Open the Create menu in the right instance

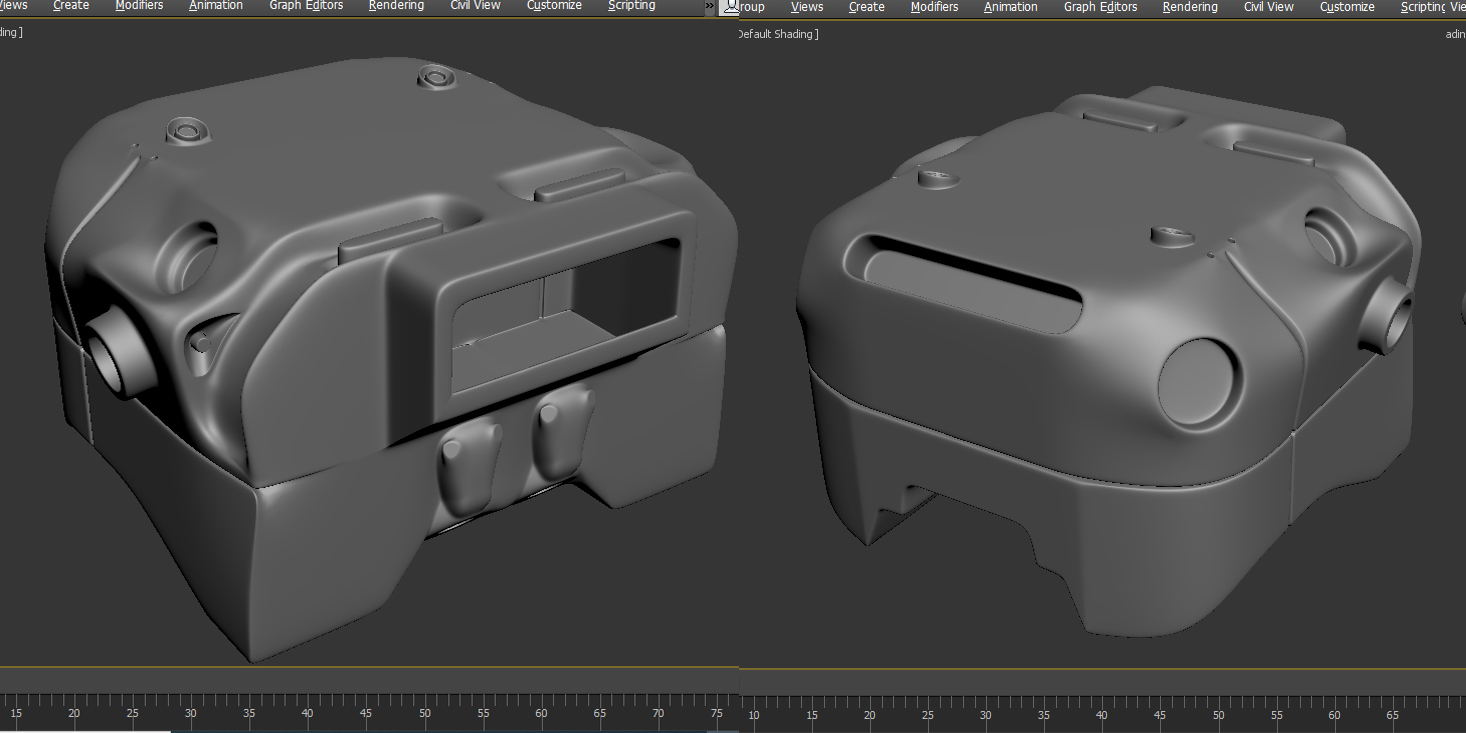pos(866,7)
